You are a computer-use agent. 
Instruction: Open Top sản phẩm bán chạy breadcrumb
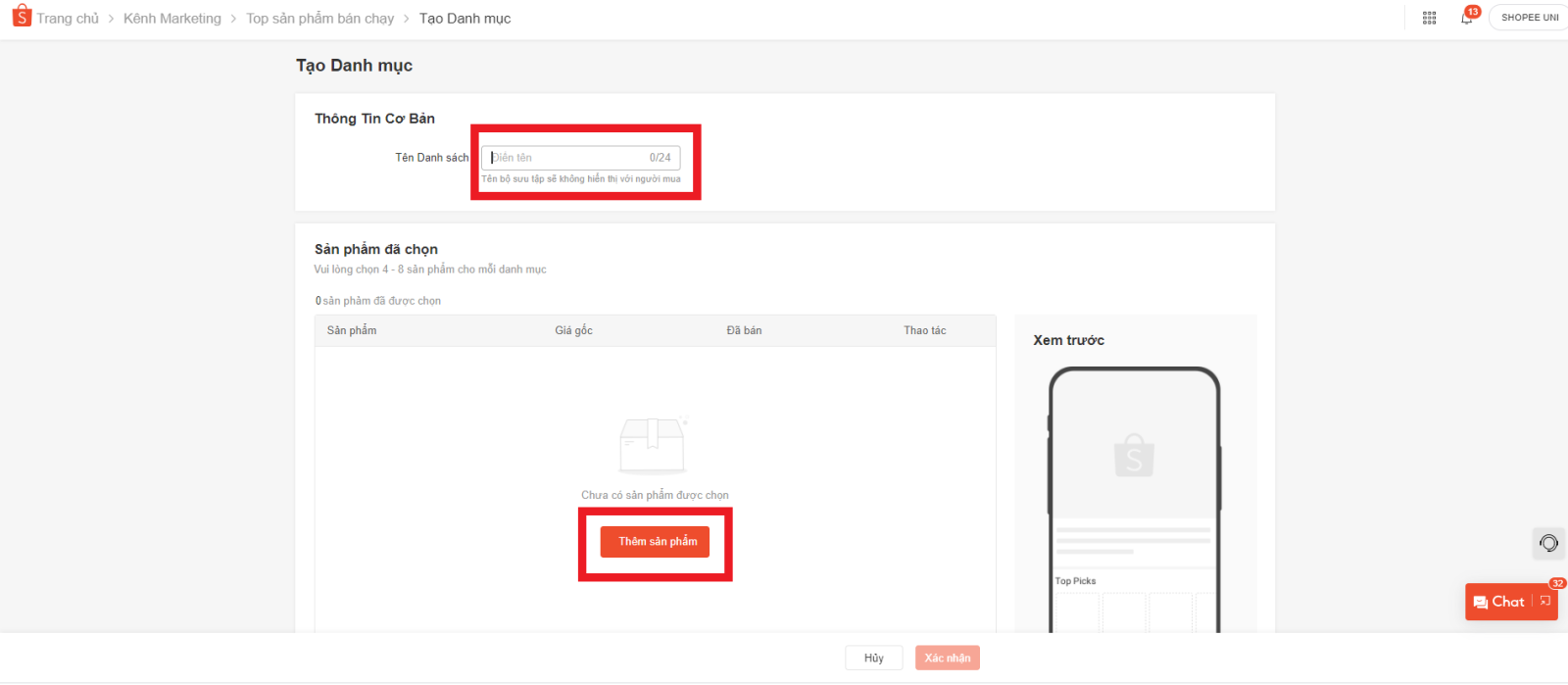pyautogui.click(x=319, y=19)
